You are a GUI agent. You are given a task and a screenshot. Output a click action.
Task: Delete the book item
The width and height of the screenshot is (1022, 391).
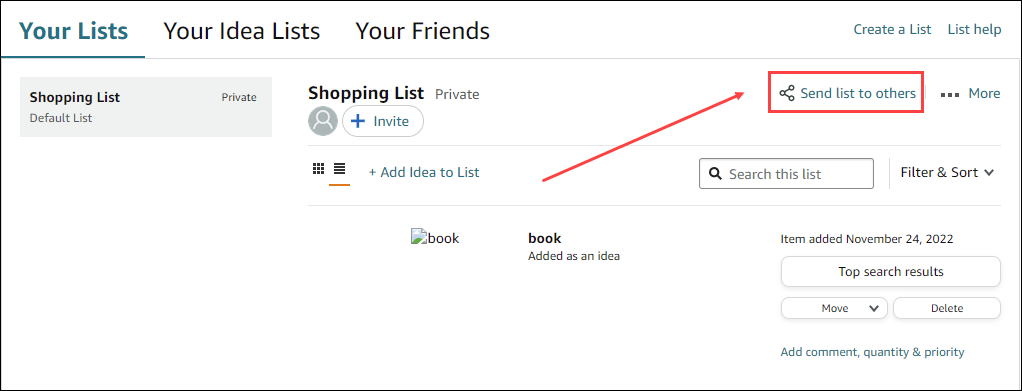tap(946, 308)
